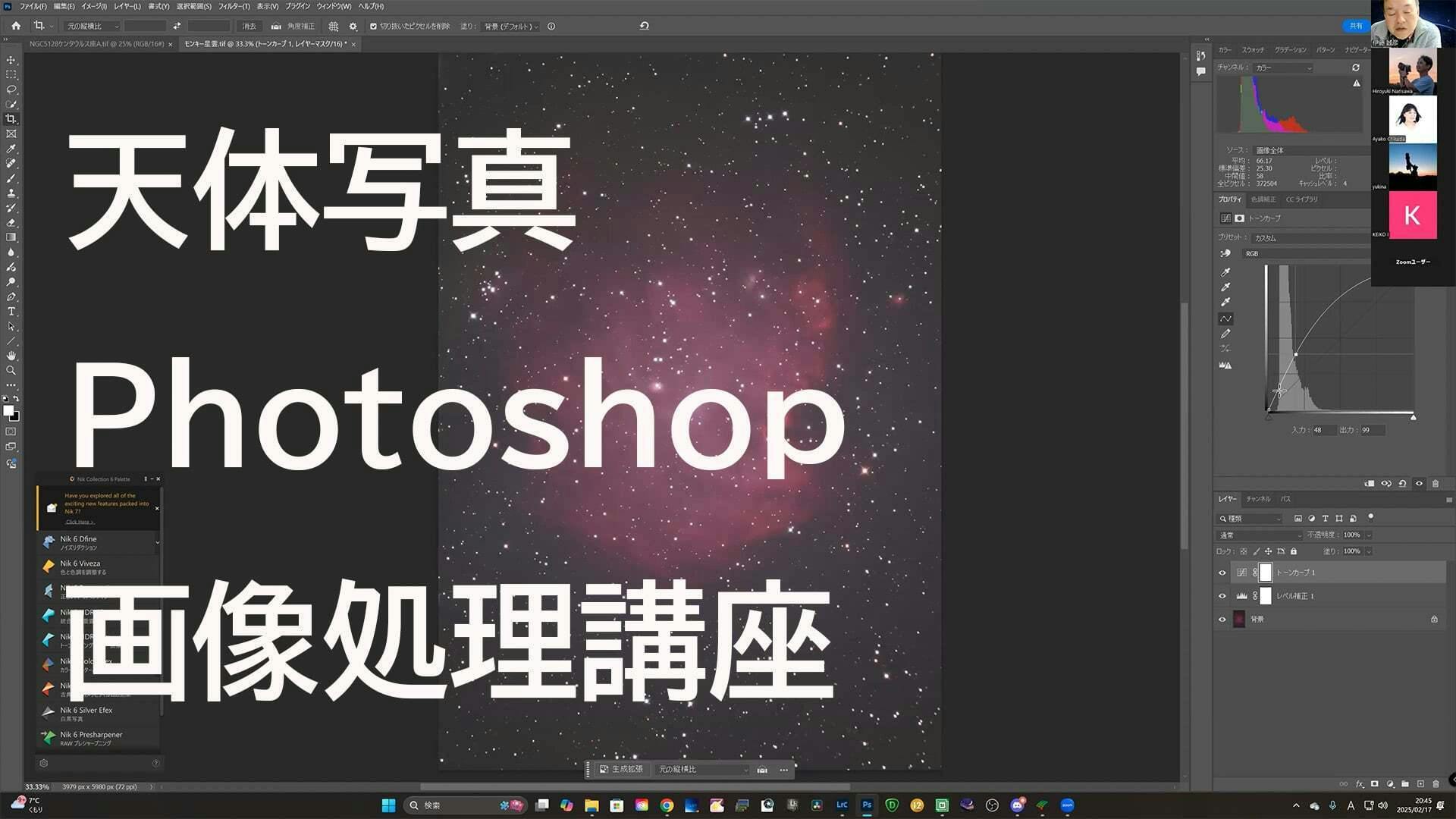Refresh the histogram cache
This screenshot has height=819, width=1456.
1356,67
